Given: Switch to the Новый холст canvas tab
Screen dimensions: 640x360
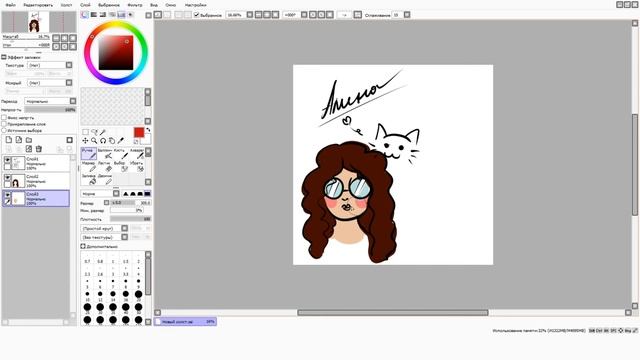Looking at the screenshot, I should tap(185, 322).
